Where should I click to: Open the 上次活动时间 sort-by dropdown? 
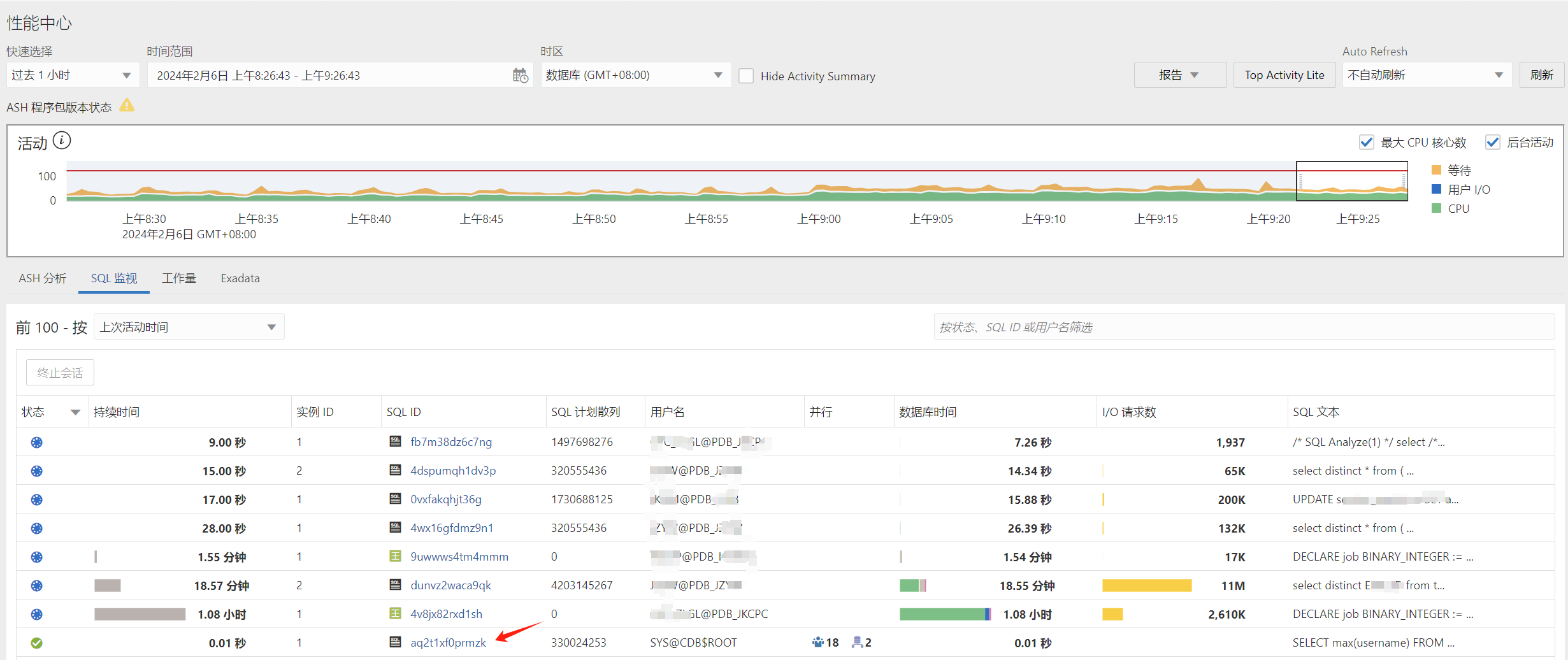click(x=189, y=327)
